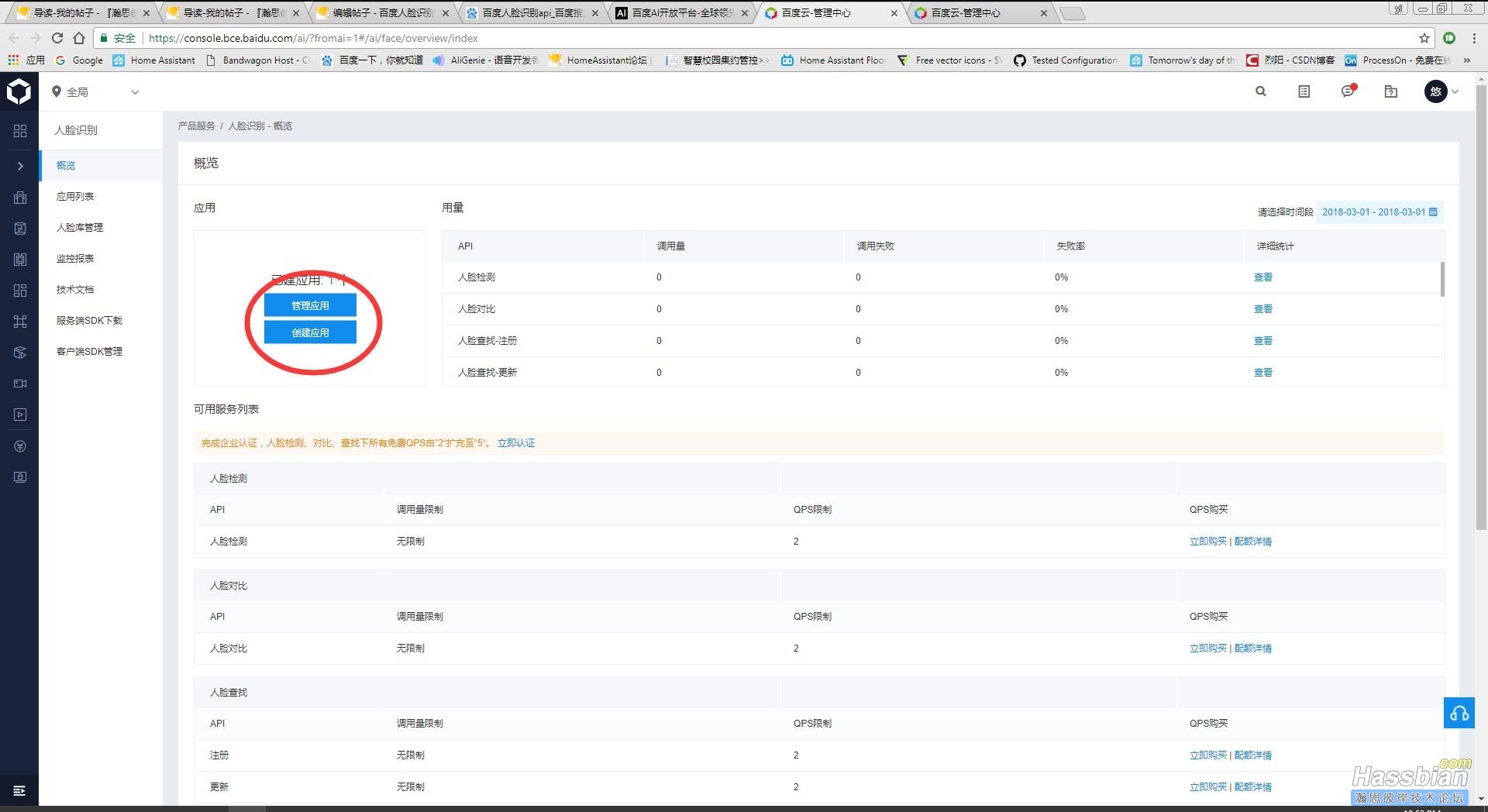This screenshot has width=1488, height=812.
Task: Click the play-square icon in left rail
Action: pyautogui.click(x=20, y=415)
